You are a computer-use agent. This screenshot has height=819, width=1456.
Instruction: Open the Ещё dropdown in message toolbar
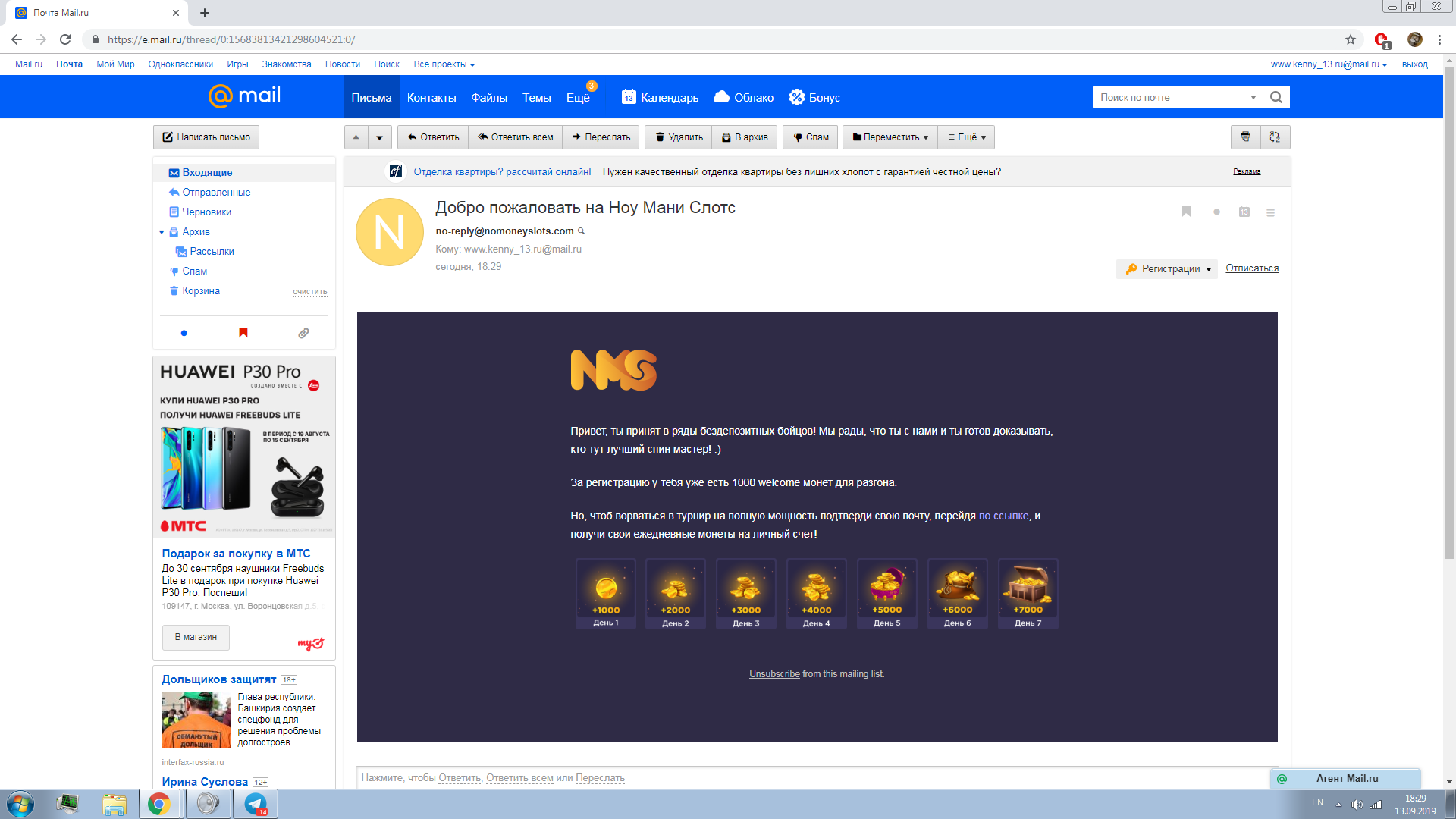(967, 137)
